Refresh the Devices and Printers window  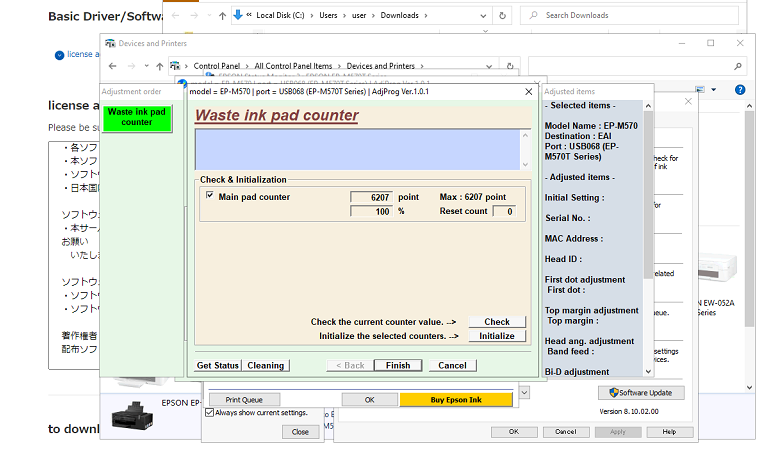pos(510,66)
